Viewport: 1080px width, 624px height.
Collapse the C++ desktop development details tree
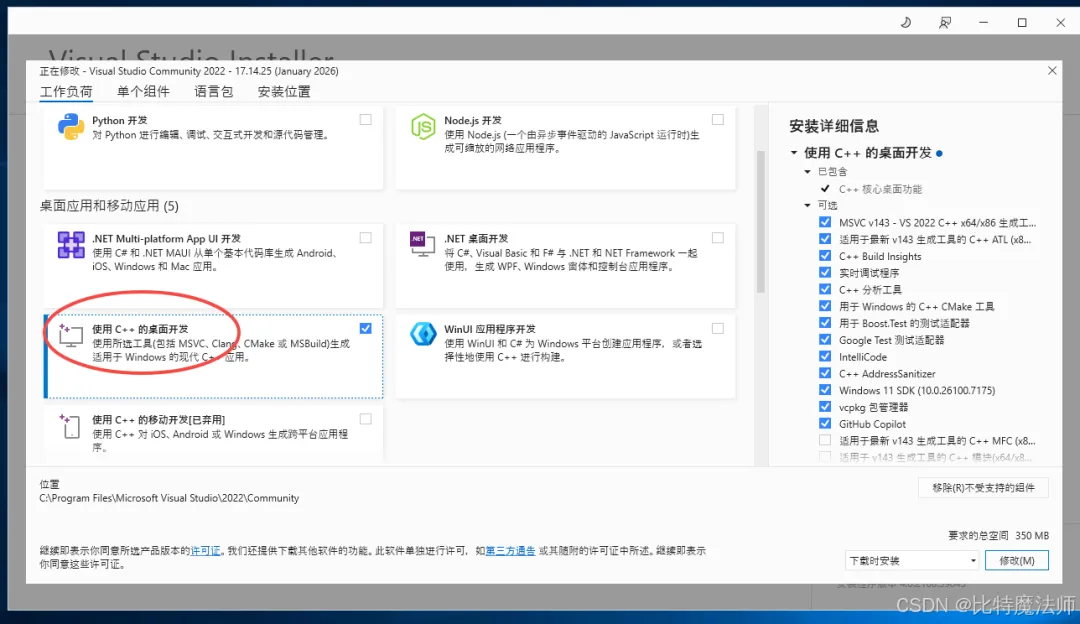click(x=794, y=153)
